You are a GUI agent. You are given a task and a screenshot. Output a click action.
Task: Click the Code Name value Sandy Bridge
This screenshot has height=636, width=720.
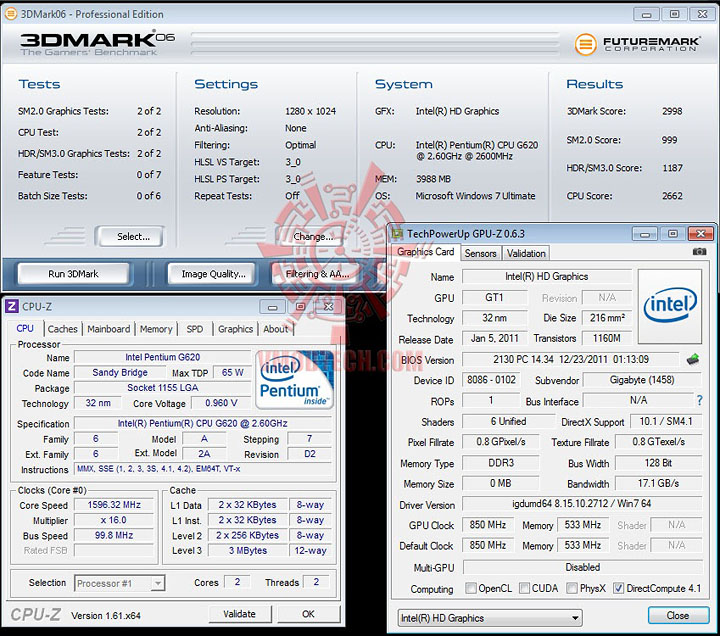pos(120,372)
